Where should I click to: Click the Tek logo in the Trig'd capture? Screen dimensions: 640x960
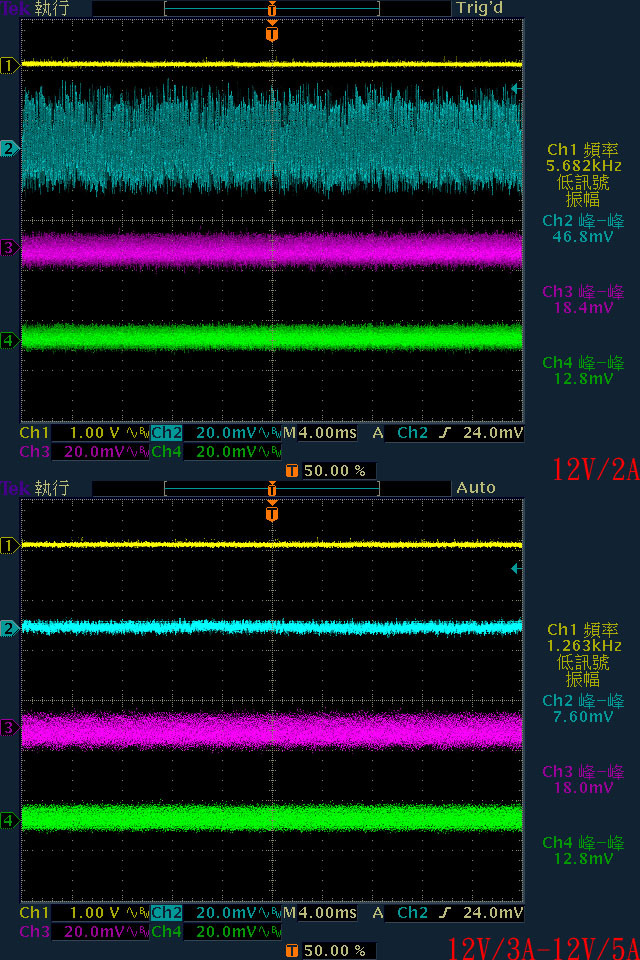[x=14, y=9]
